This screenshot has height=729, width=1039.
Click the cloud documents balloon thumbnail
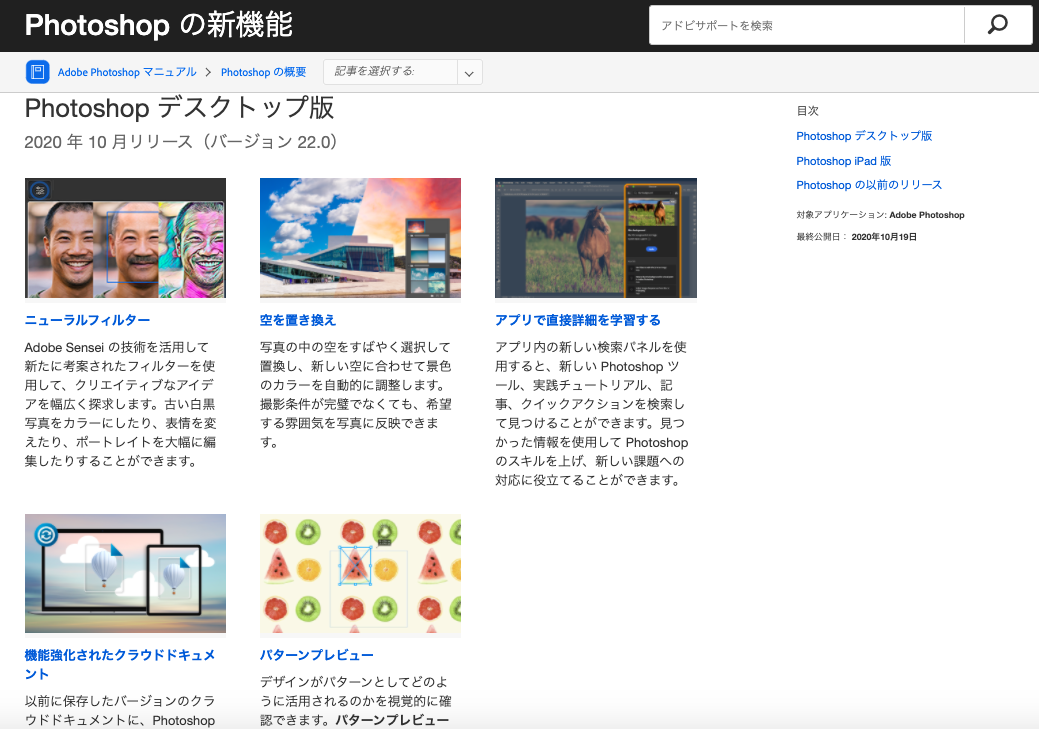[x=125, y=573]
